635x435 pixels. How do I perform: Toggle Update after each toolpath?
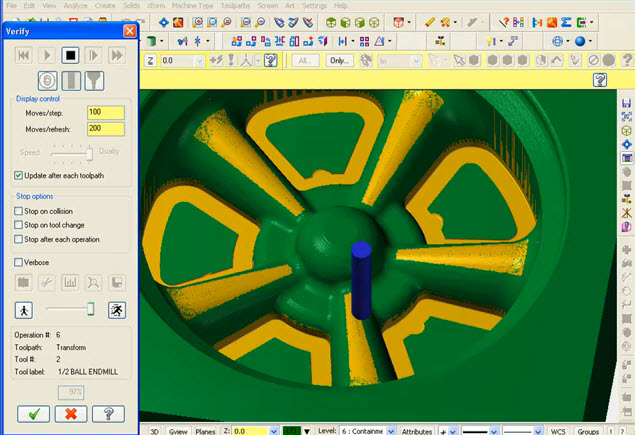click(18, 175)
